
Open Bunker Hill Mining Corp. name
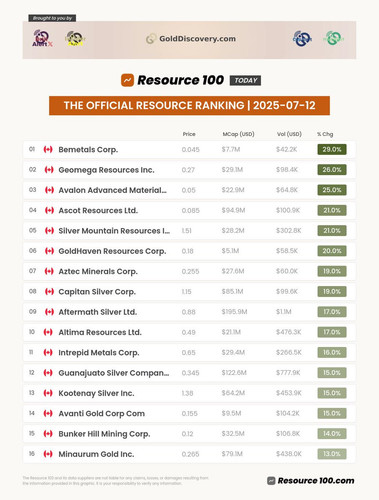pyautogui.click(x=104, y=434)
